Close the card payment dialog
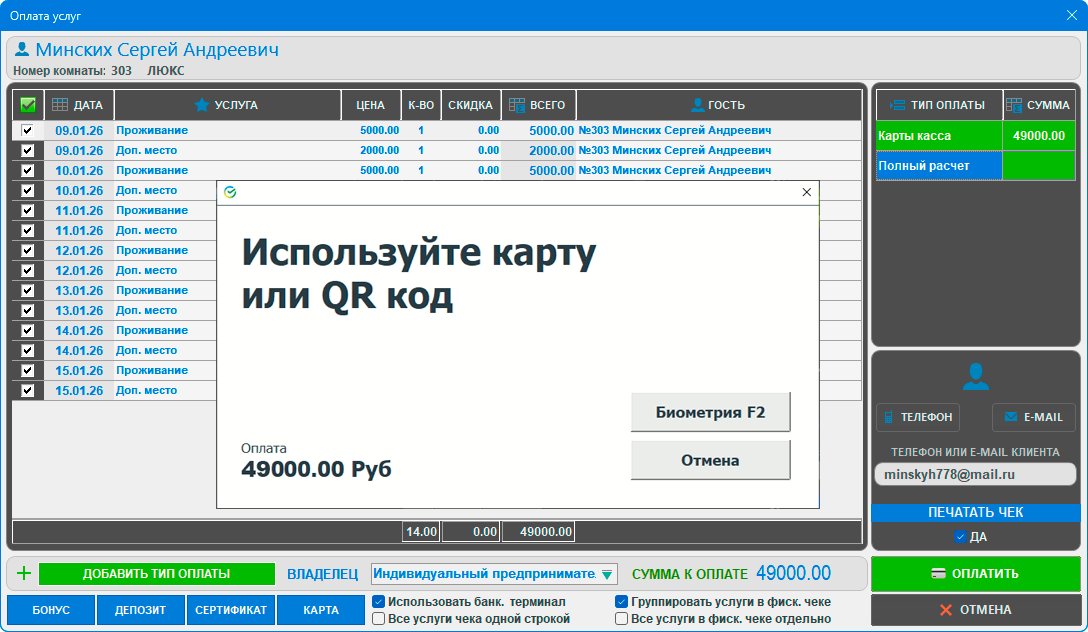This screenshot has width=1088, height=632. pyautogui.click(x=806, y=192)
